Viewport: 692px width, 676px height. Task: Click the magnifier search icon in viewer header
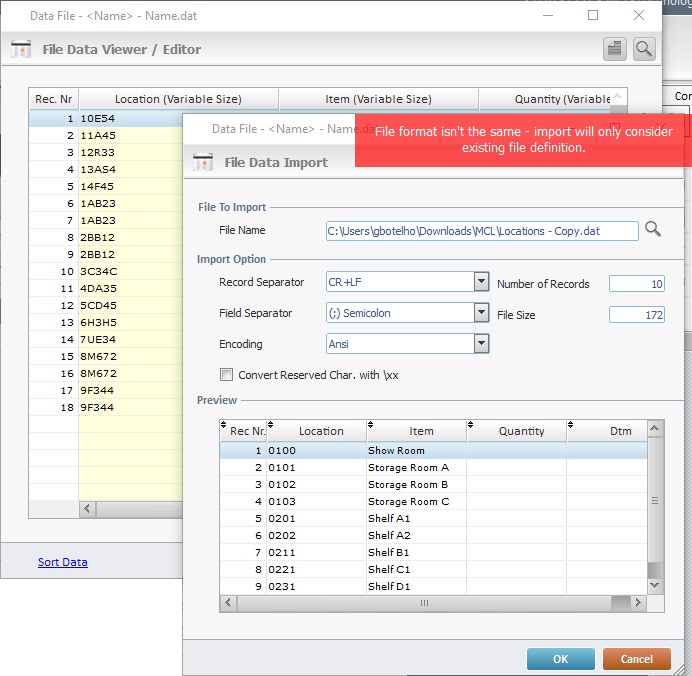pyautogui.click(x=644, y=48)
